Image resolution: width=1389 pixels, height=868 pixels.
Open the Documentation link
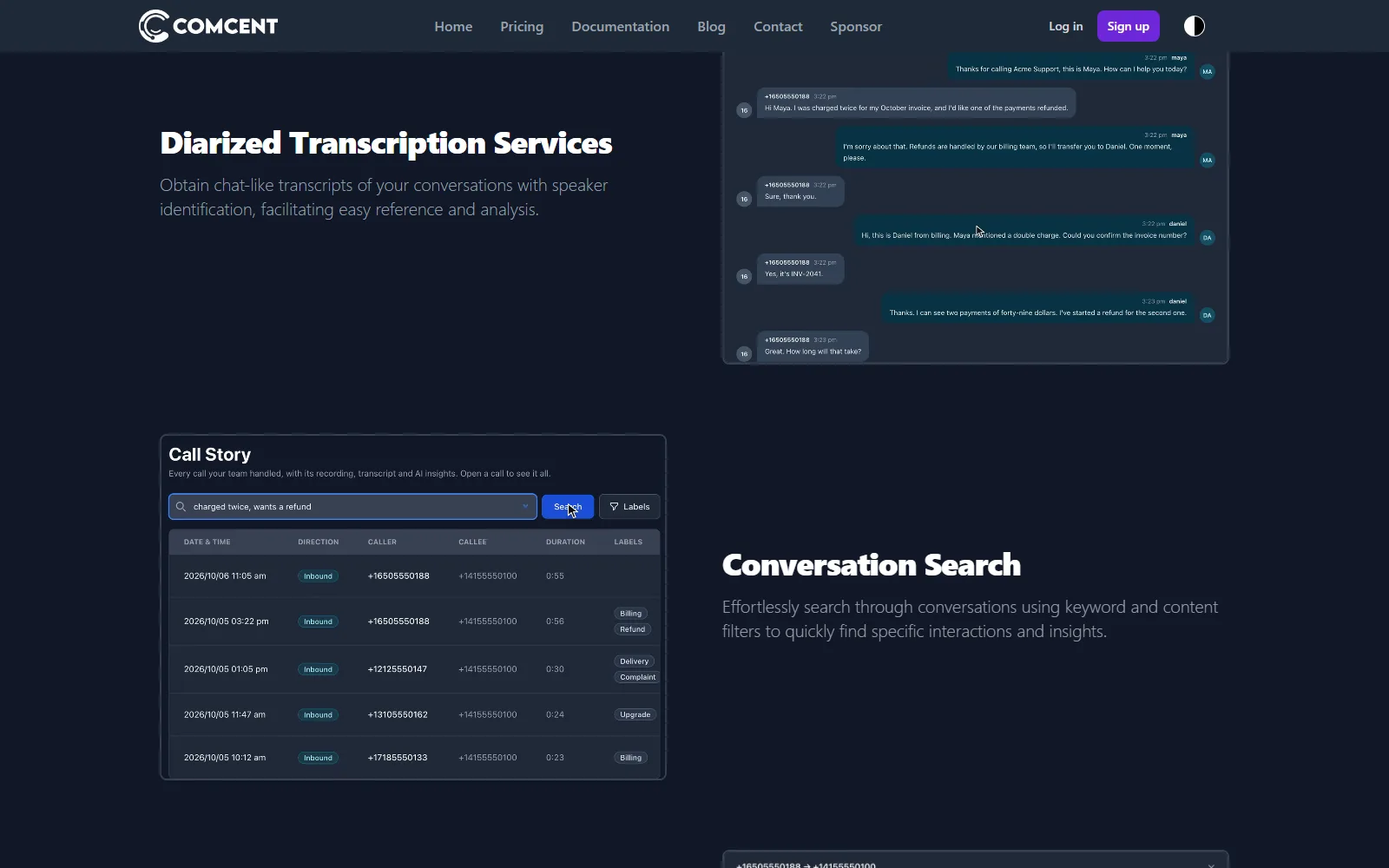[x=620, y=26]
